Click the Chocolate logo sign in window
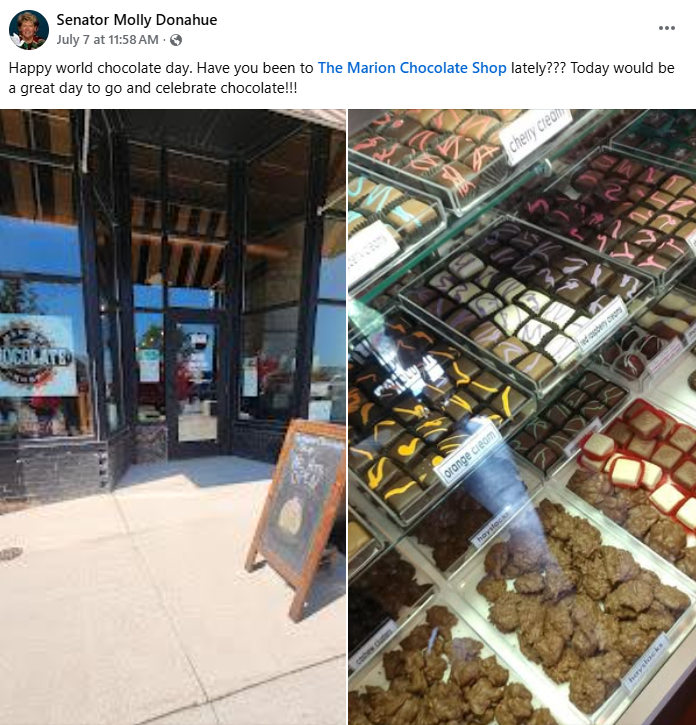The height and width of the screenshot is (725, 696). (37, 355)
